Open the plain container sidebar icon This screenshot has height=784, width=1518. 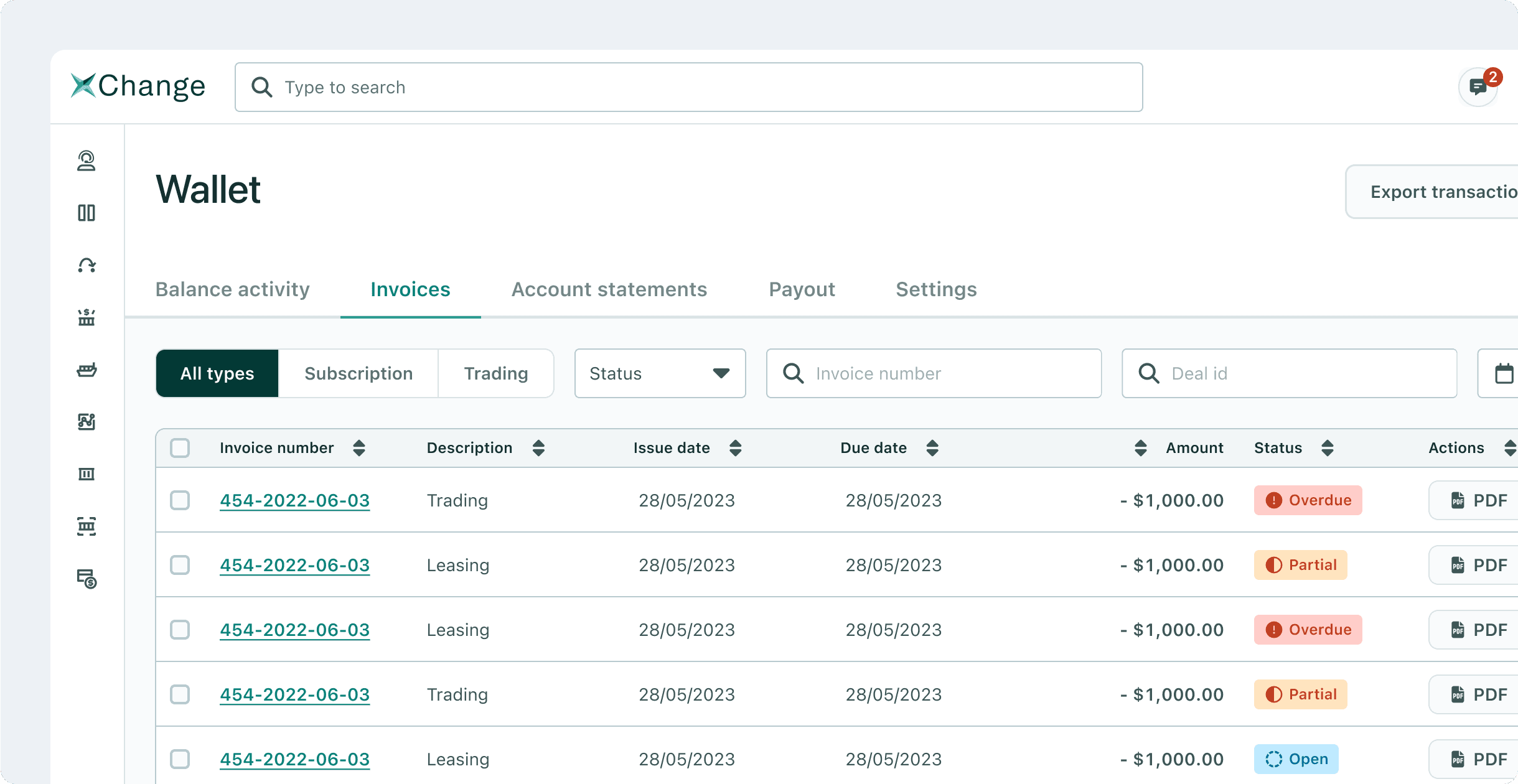point(87,474)
